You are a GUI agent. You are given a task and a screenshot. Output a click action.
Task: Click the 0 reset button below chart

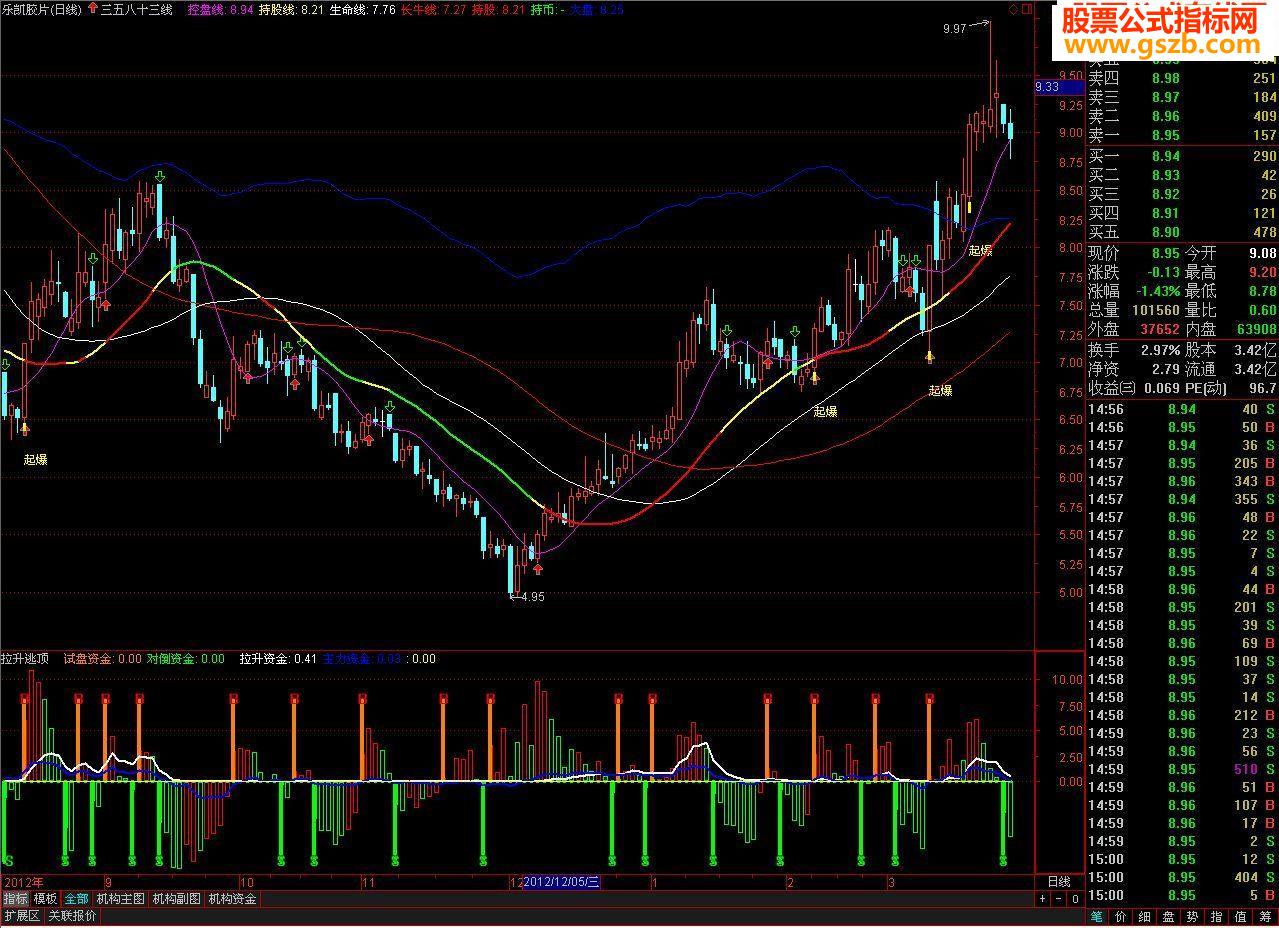[1075, 899]
